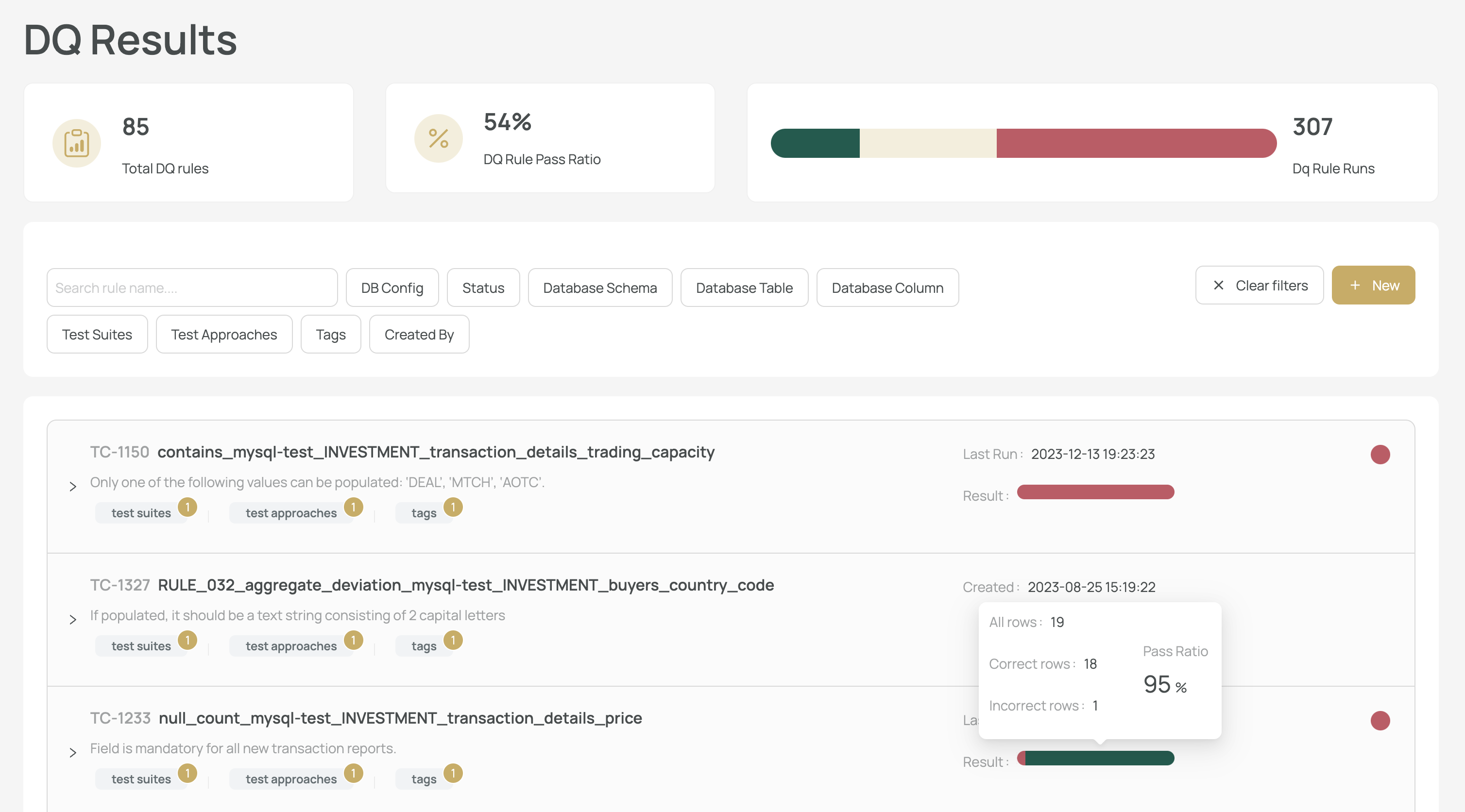
Task: Click the 85 Total DQ rules number
Action: click(136, 126)
